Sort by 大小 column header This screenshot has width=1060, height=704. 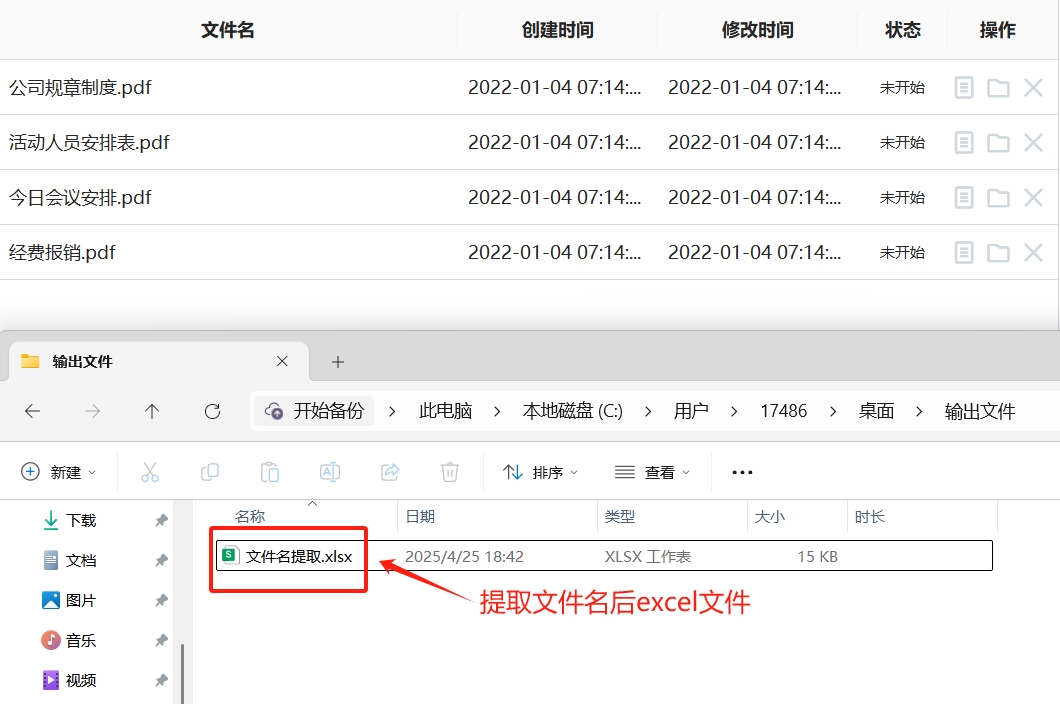(x=769, y=517)
